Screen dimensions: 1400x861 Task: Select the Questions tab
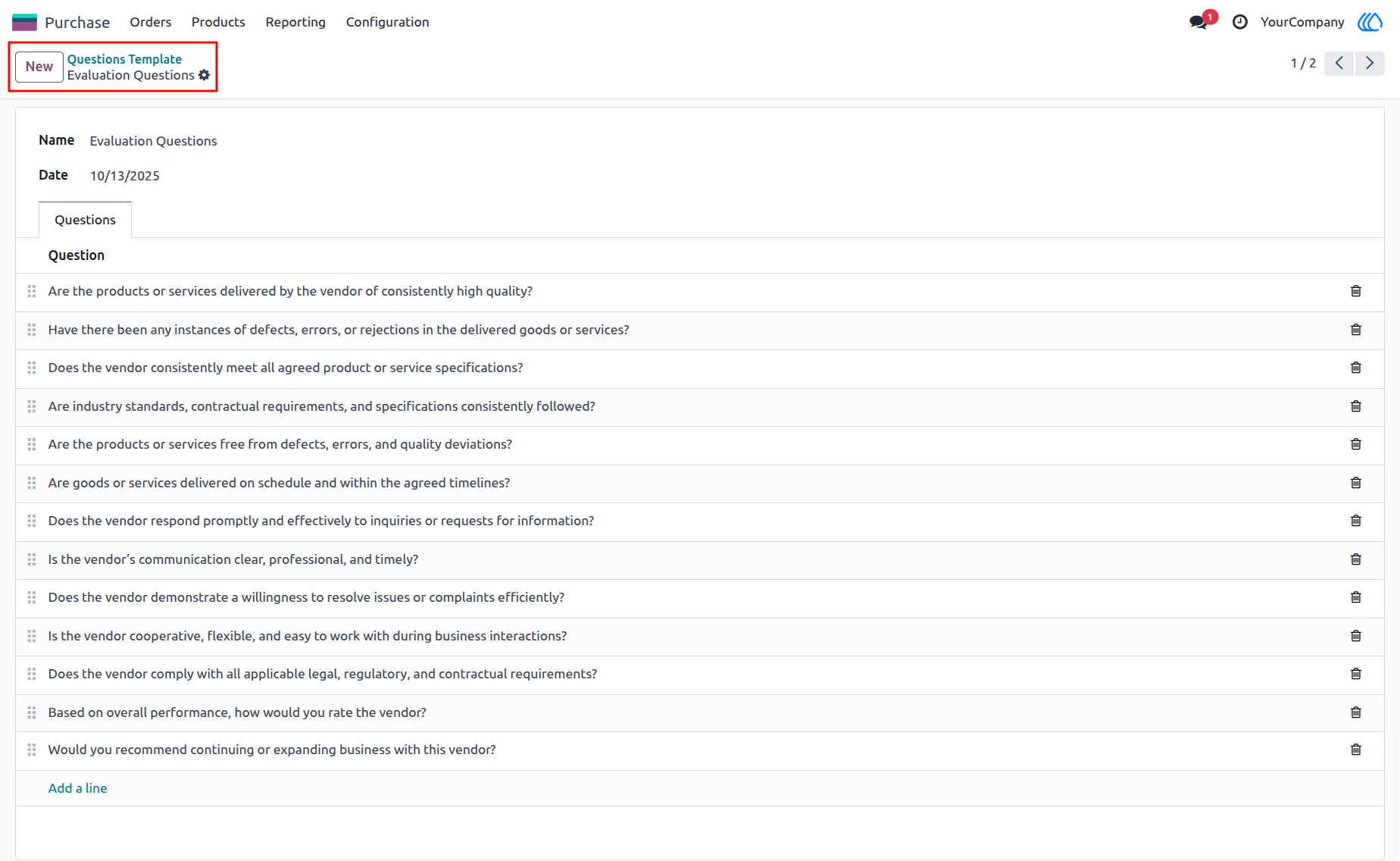[x=85, y=220]
